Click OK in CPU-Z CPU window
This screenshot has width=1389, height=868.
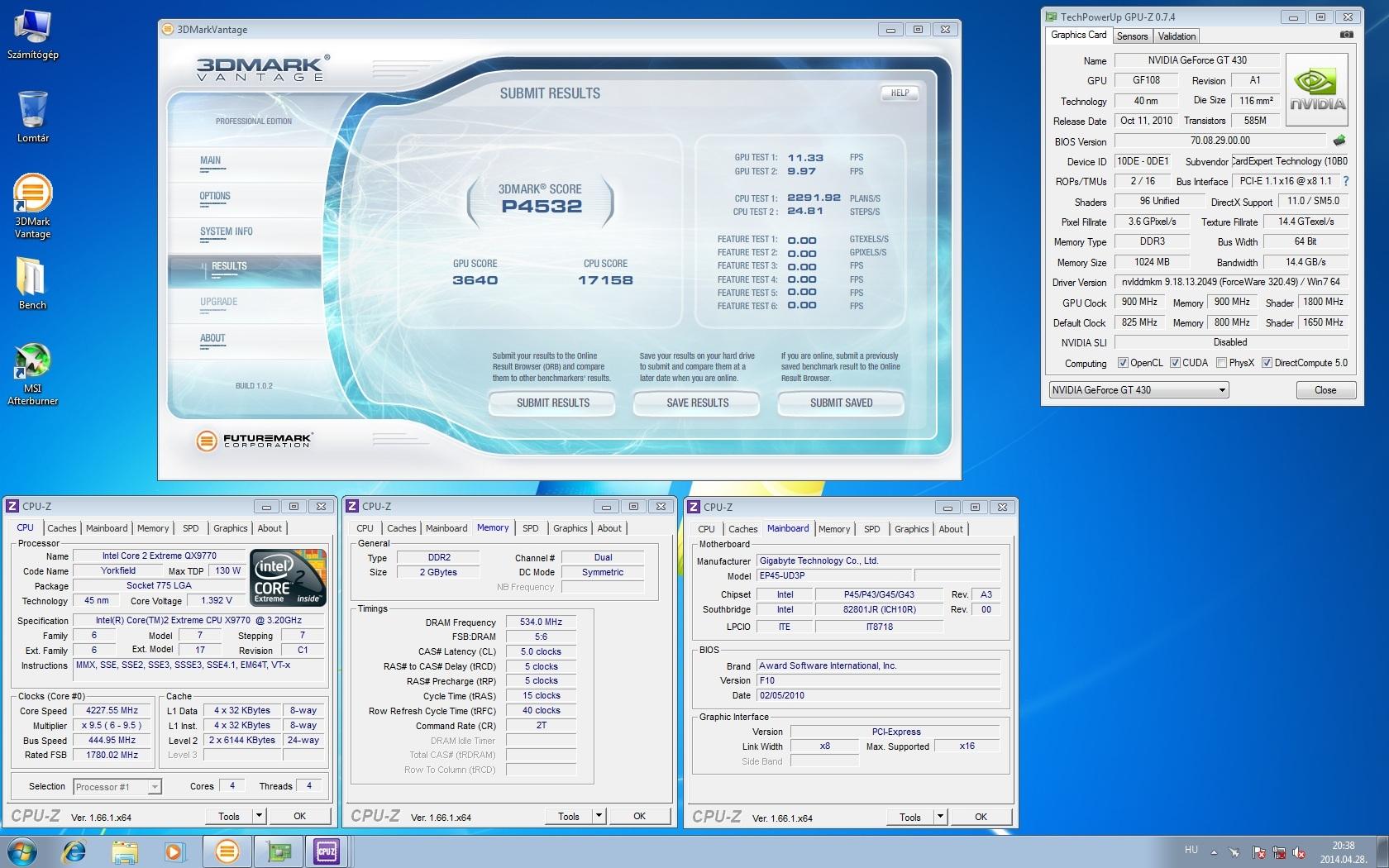299,816
